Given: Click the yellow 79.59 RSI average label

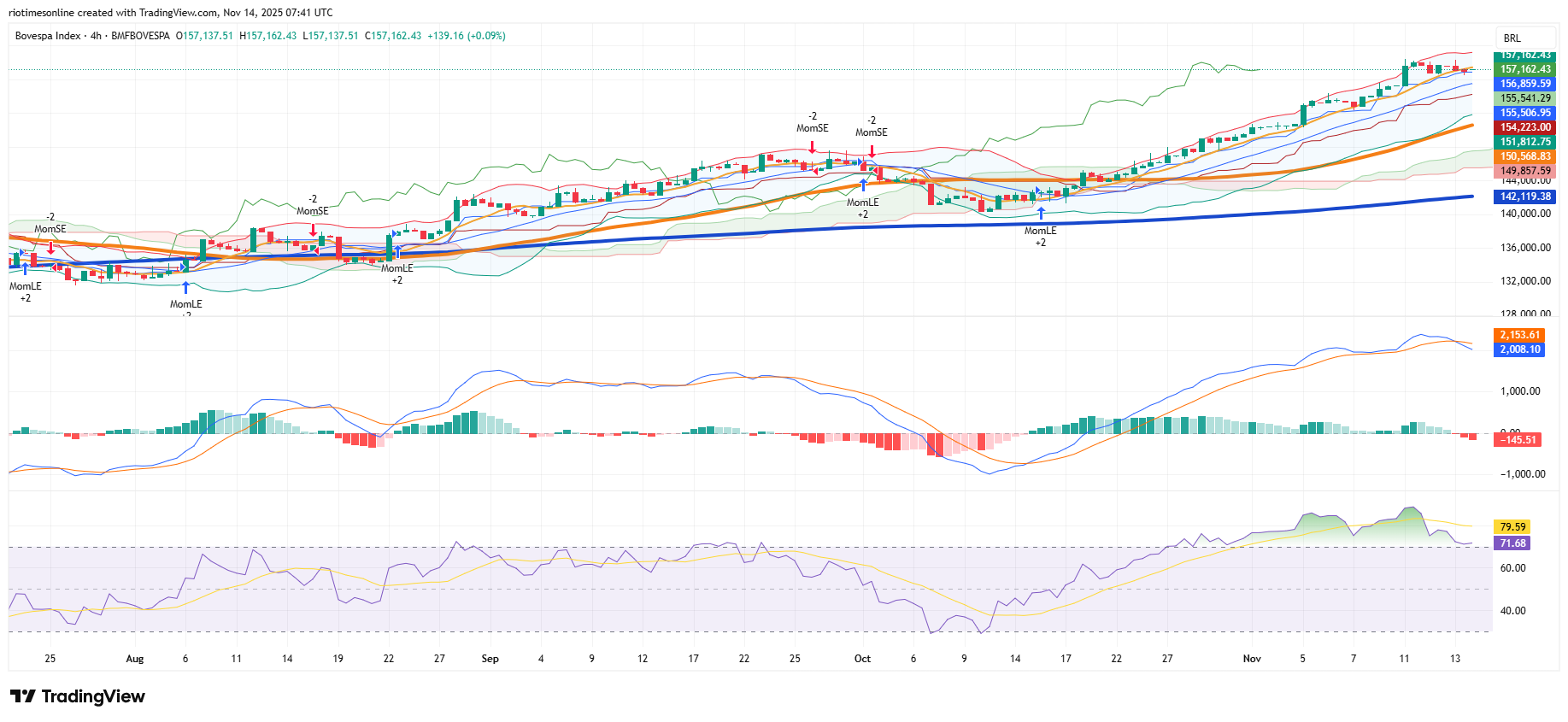Looking at the screenshot, I should 1512,527.
